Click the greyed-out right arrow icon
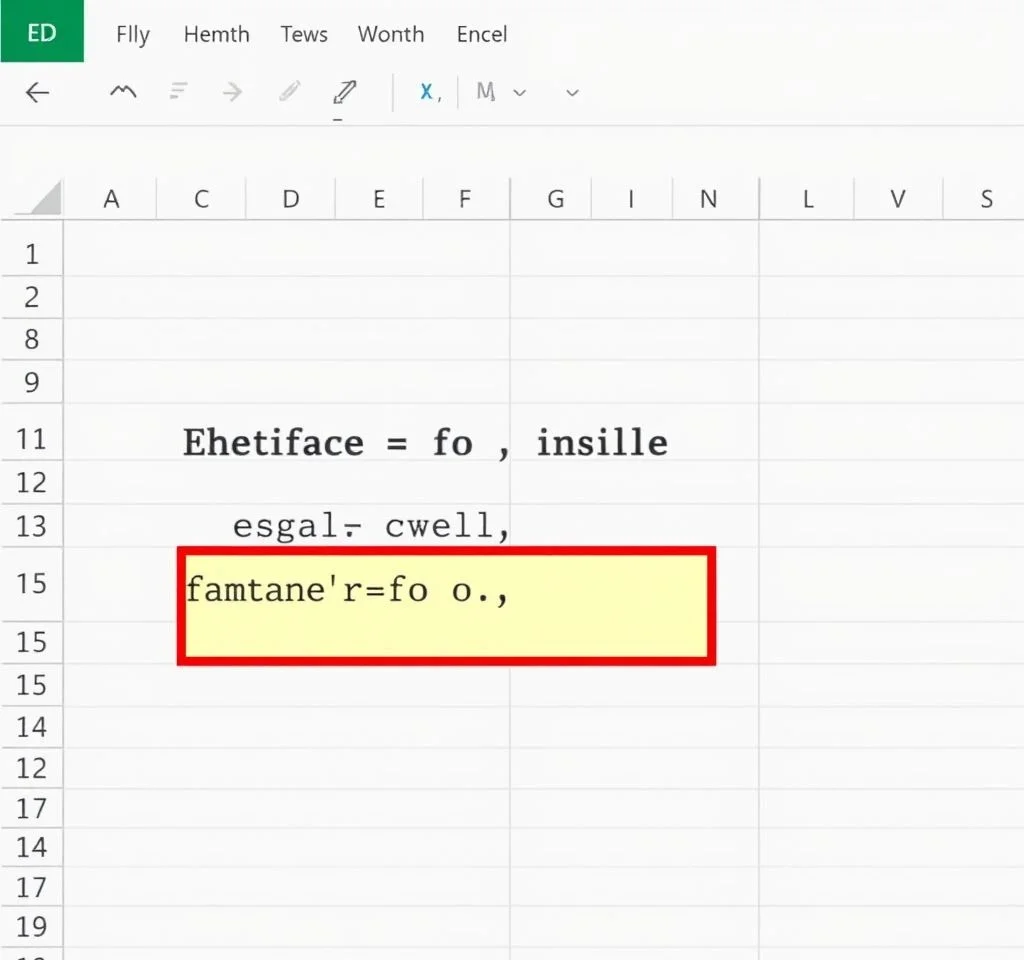The height and width of the screenshot is (960, 1024). 232,92
